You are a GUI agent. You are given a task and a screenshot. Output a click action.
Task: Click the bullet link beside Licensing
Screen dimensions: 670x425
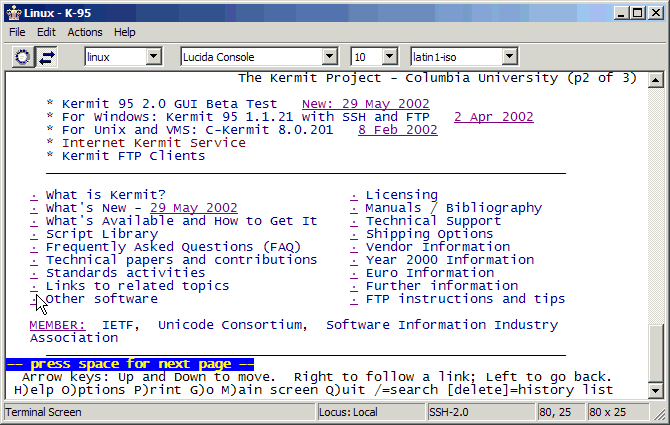point(354,195)
